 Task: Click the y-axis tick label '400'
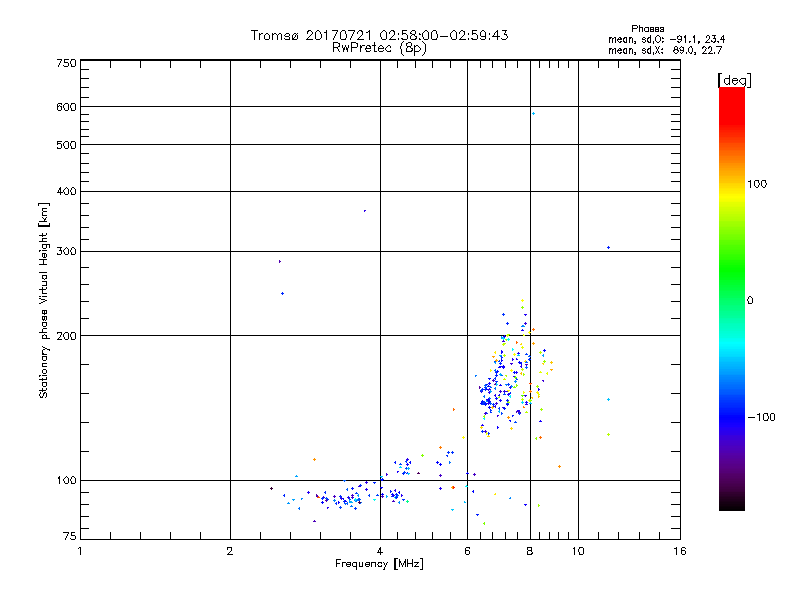point(66,191)
